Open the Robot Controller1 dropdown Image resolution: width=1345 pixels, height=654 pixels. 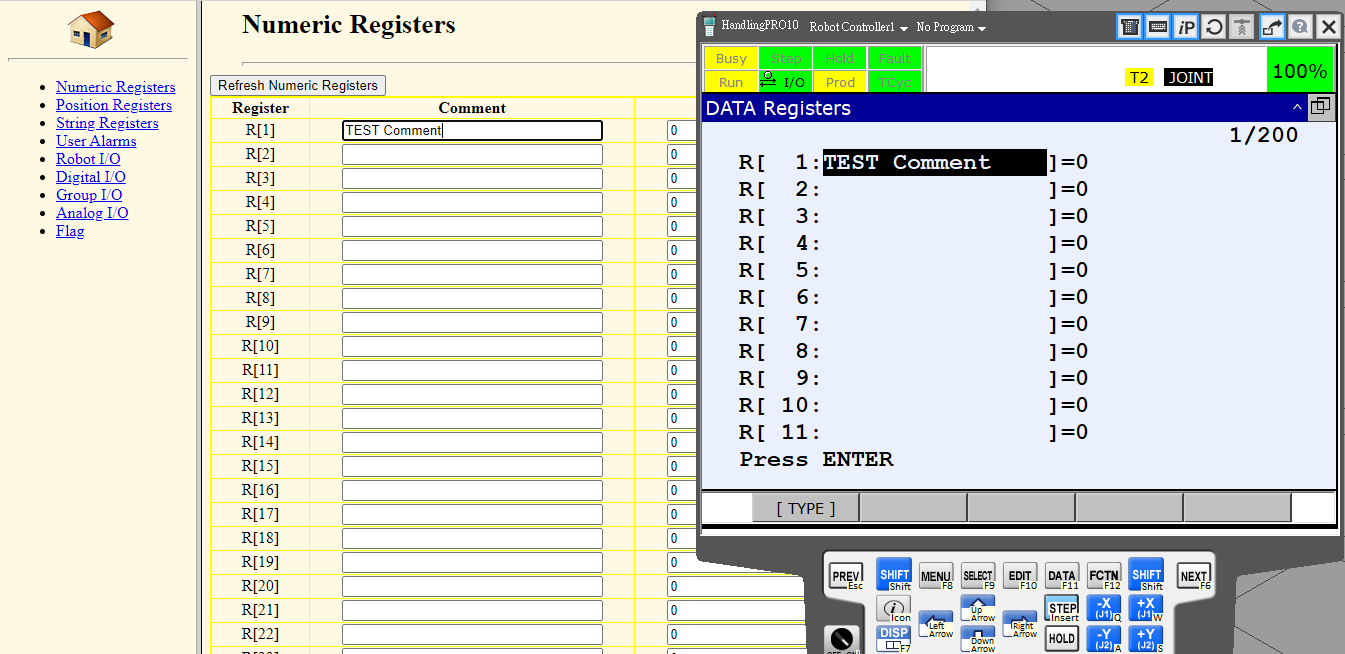(x=858, y=27)
